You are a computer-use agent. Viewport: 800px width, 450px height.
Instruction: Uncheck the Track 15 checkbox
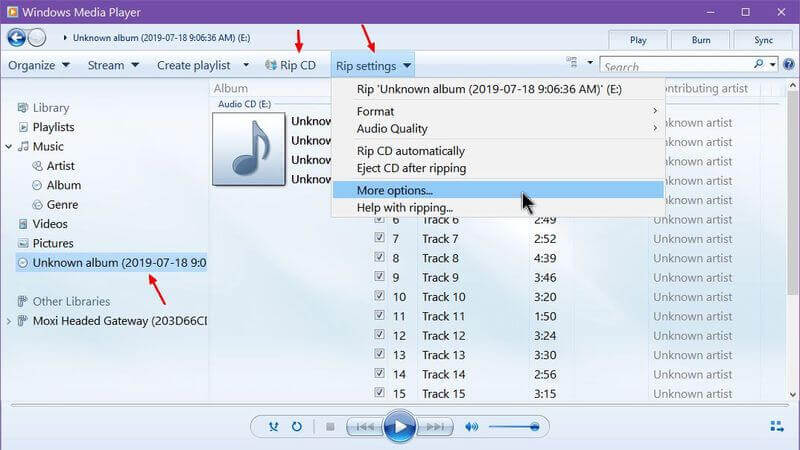379,392
